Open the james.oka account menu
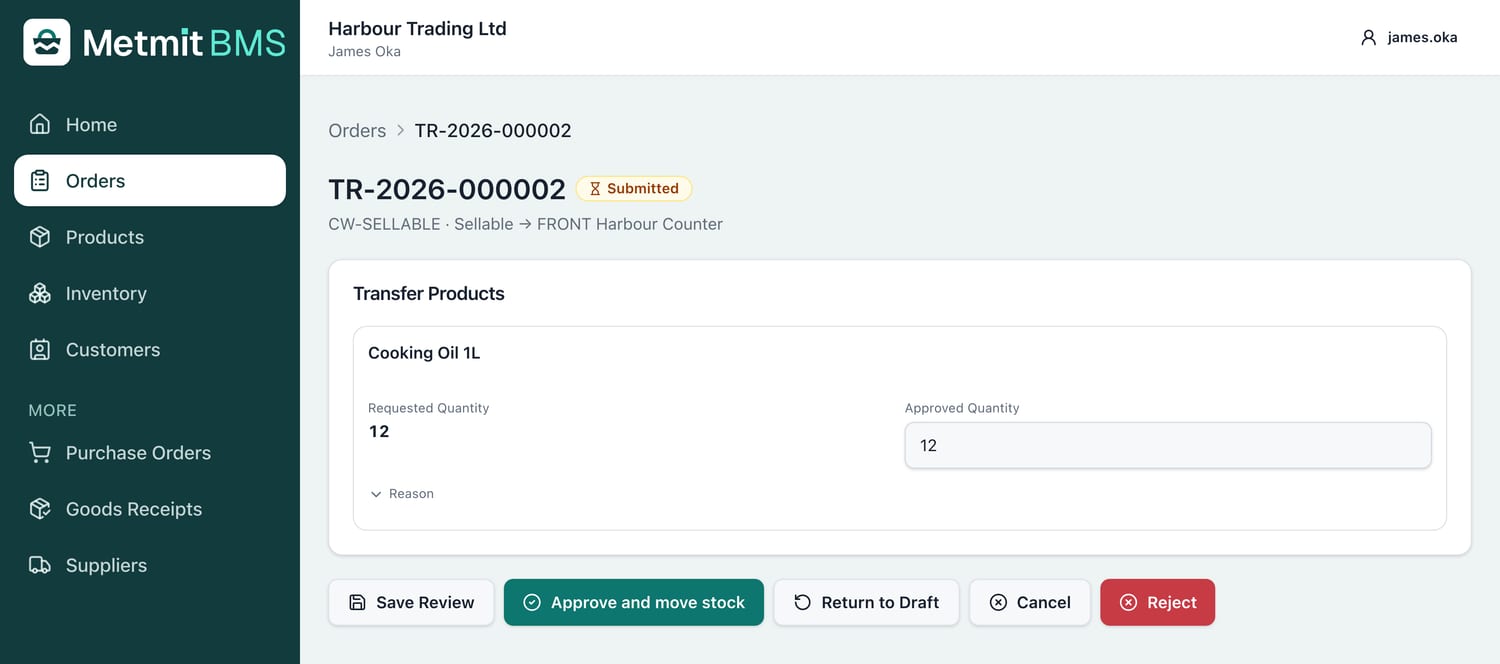Image resolution: width=1500 pixels, height=664 pixels. click(x=1408, y=37)
